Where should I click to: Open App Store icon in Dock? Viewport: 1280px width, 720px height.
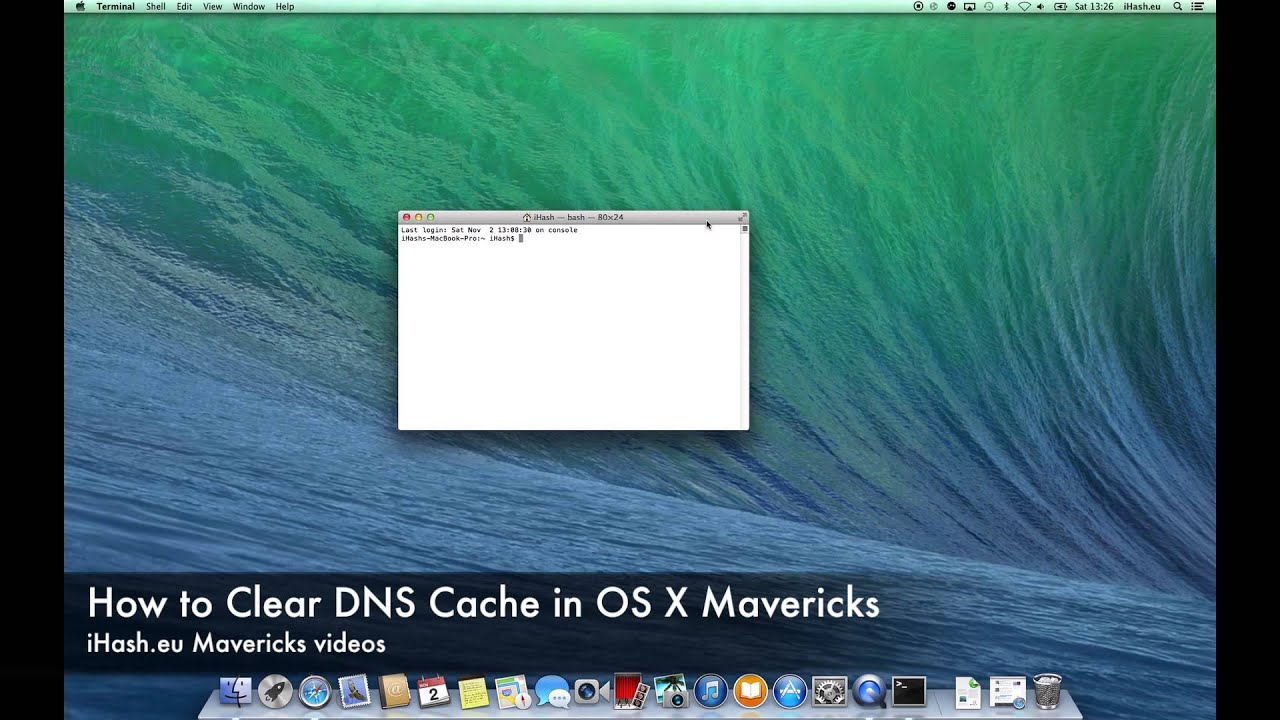point(789,691)
